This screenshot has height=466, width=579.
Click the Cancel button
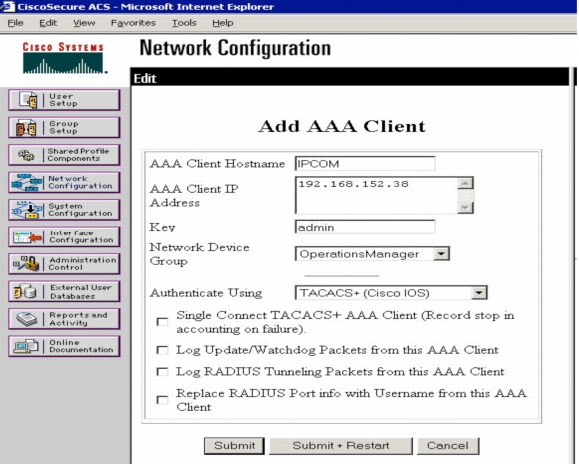point(448,446)
